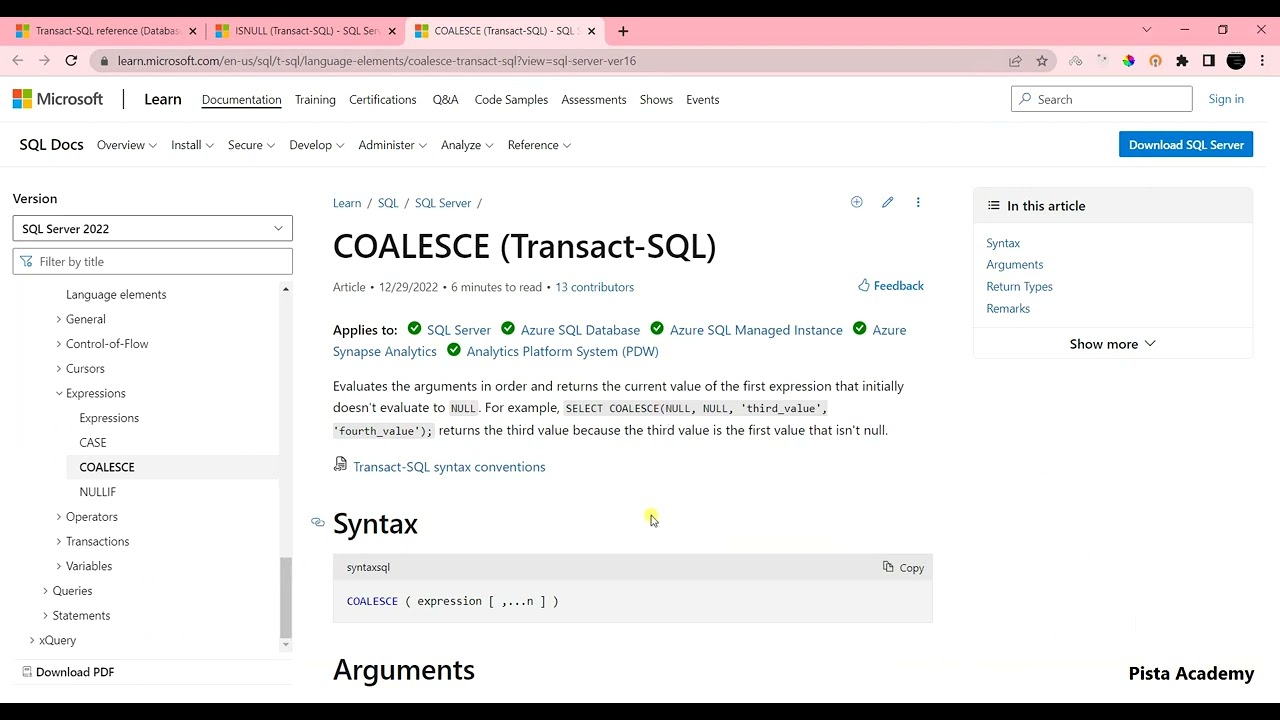Image resolution: width=1280 pixels, height=720 pixels.
Task: Expand the xQuery tree node
Action: (32, 640)
